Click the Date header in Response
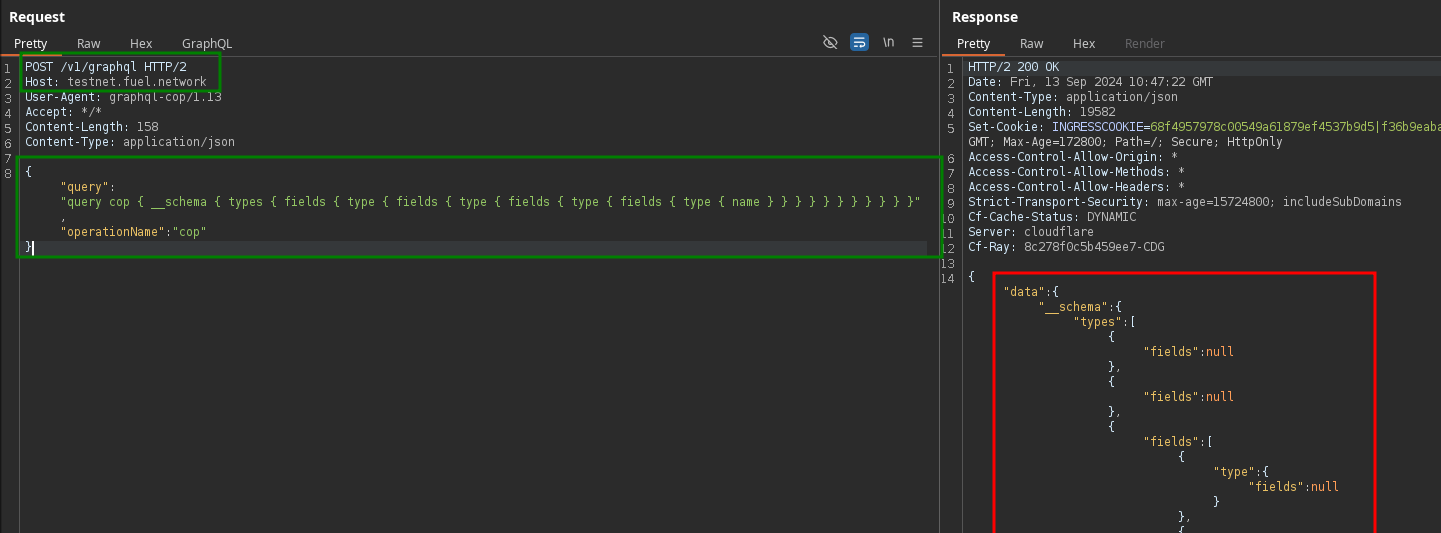Image resolution: width=1441 pixels, height=533 pixels. pyautogui.click(x=1090, y=82)
